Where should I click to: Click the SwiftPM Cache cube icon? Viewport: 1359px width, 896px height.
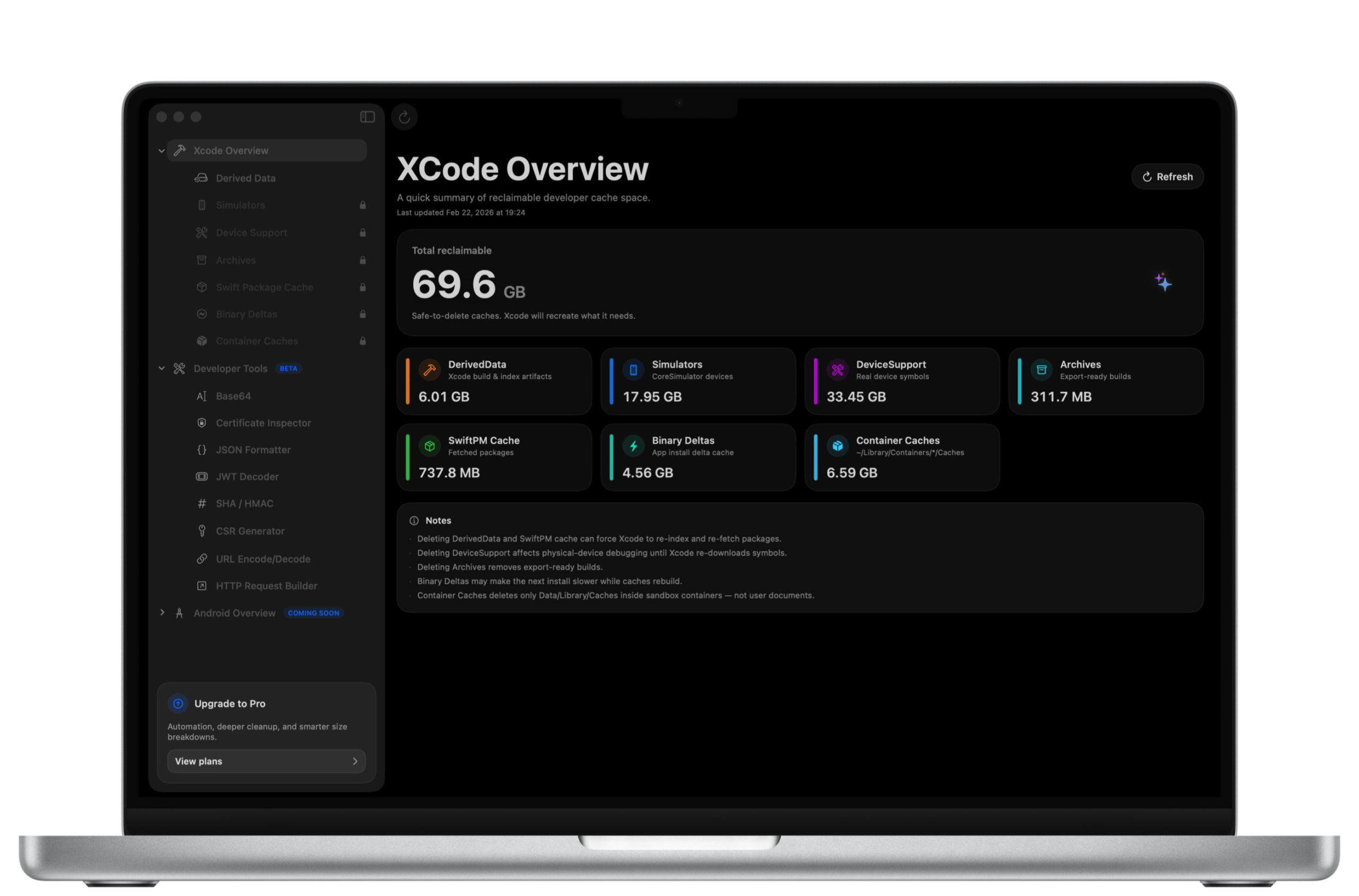[x=429, y=446]
